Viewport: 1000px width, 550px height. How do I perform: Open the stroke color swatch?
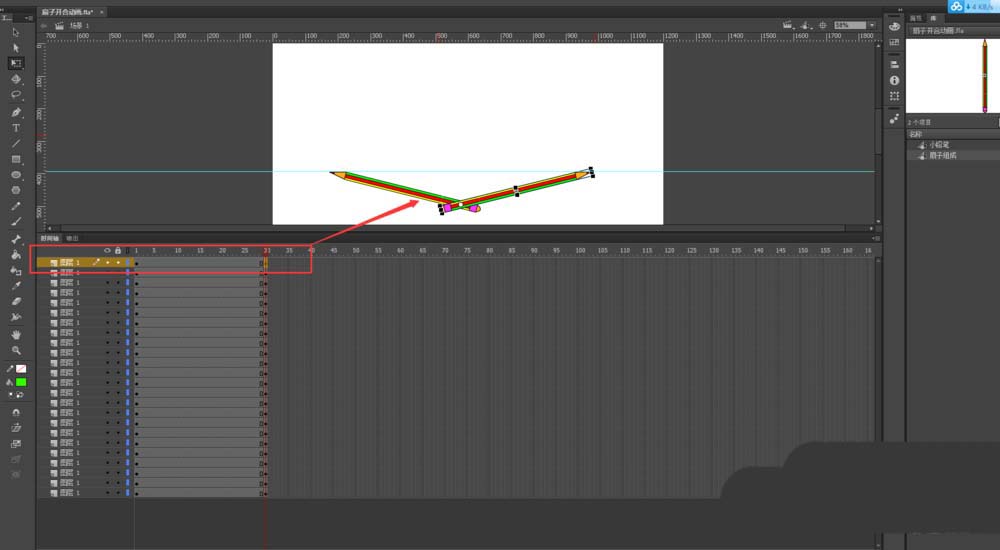[21, 369]
